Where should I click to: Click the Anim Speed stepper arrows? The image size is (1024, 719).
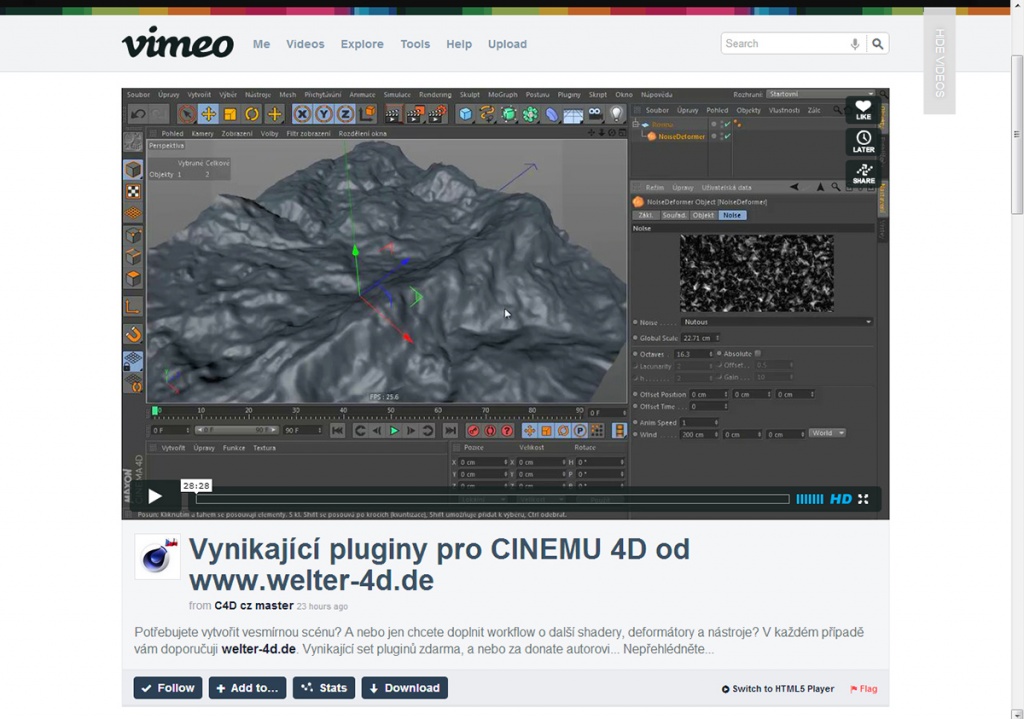click(x=716, y=423)
